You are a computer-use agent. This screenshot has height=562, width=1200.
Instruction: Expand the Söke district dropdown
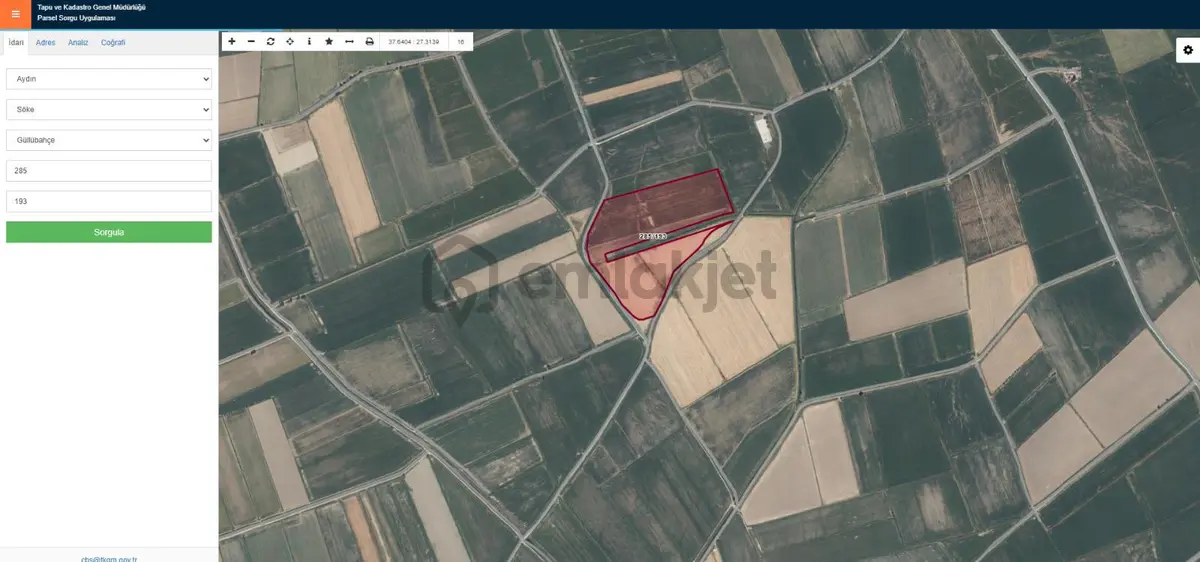click(x=109, y=109)
